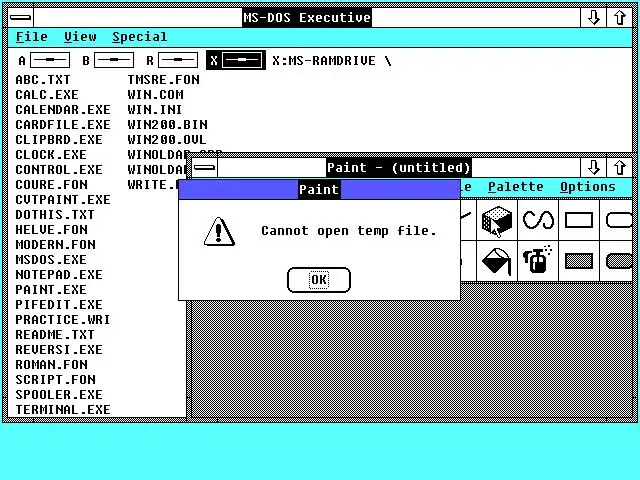Screen dimensions: 640x480
Task: Select the MODERN.FON font file
Action: pos(56,244)
